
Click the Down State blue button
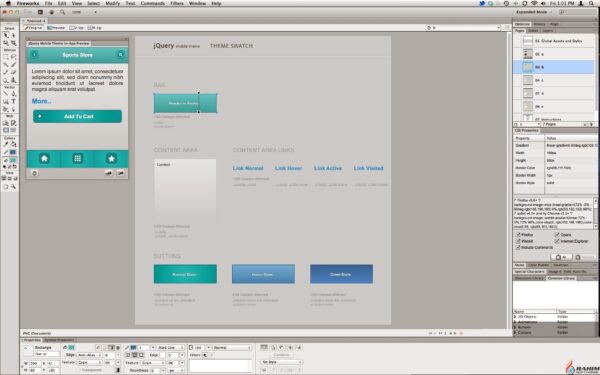(341, 274)
